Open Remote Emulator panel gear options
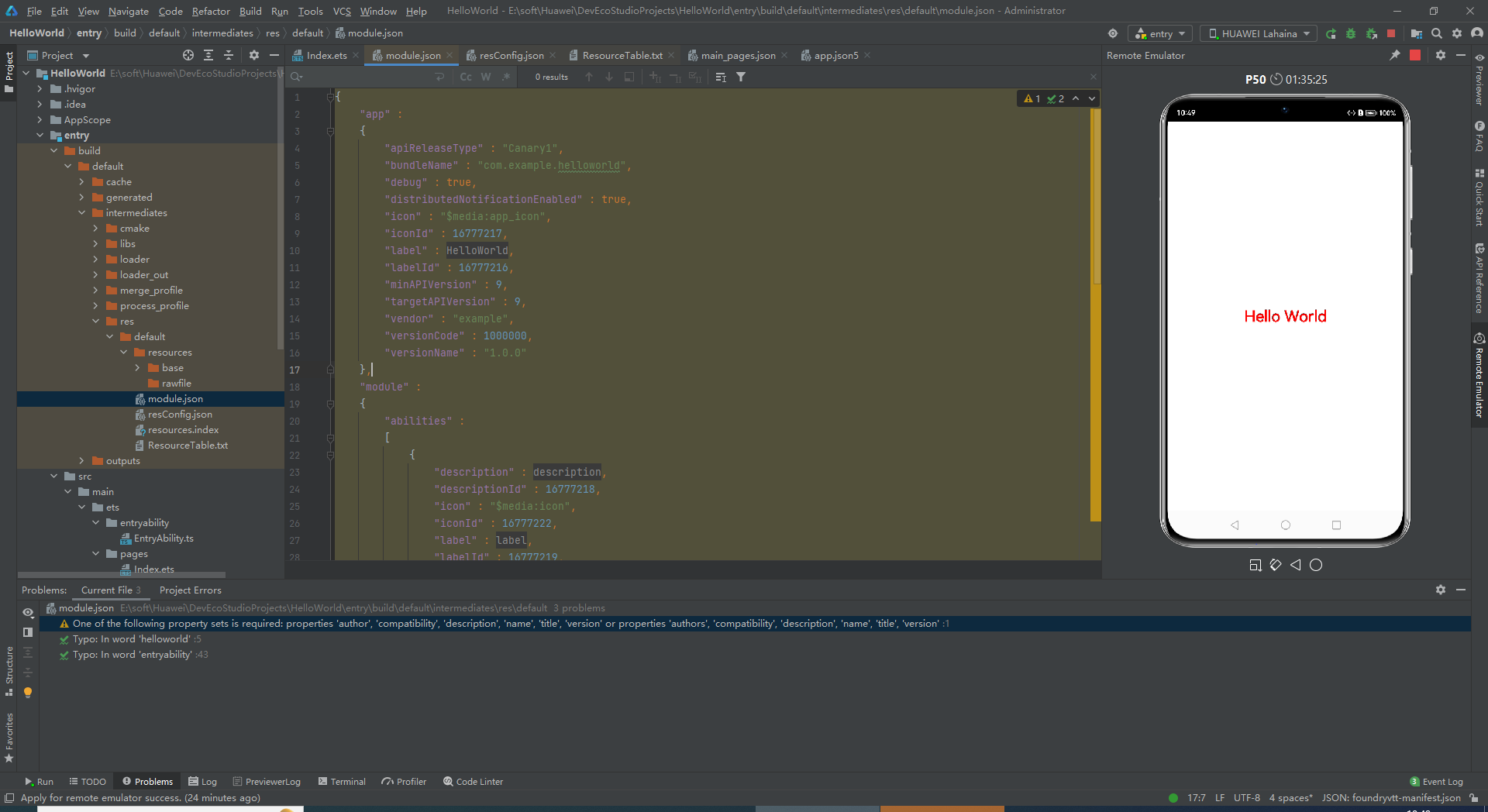Viewport: 1488px width, 812px height. 1441,55
